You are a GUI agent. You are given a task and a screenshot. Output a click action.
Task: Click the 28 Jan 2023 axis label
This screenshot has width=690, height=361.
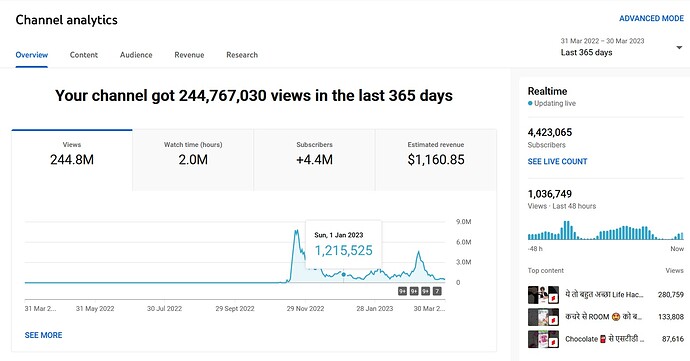(374, 309)
